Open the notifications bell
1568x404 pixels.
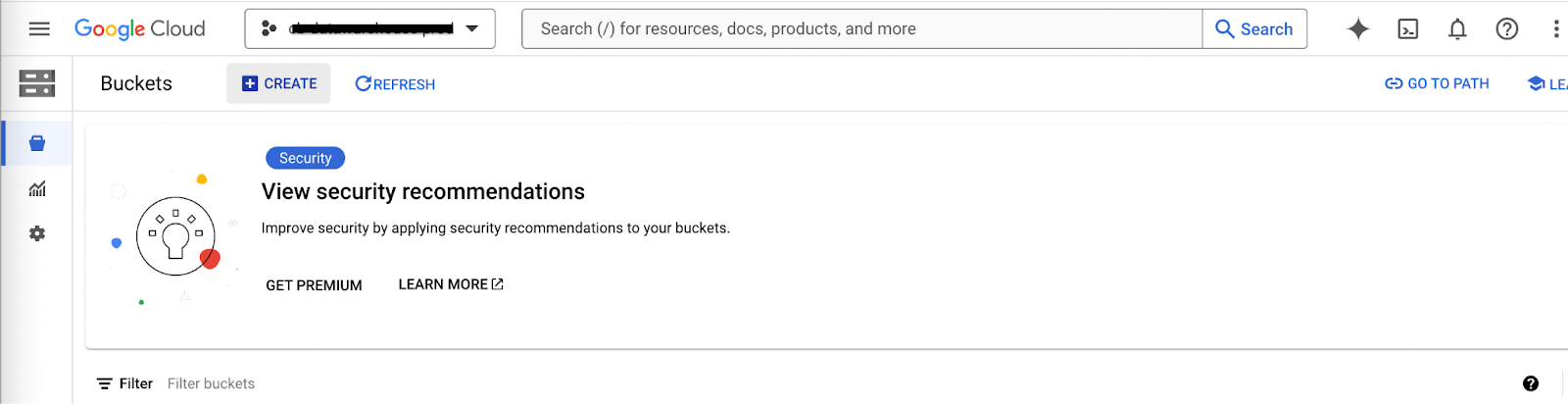coord(1457,29)
